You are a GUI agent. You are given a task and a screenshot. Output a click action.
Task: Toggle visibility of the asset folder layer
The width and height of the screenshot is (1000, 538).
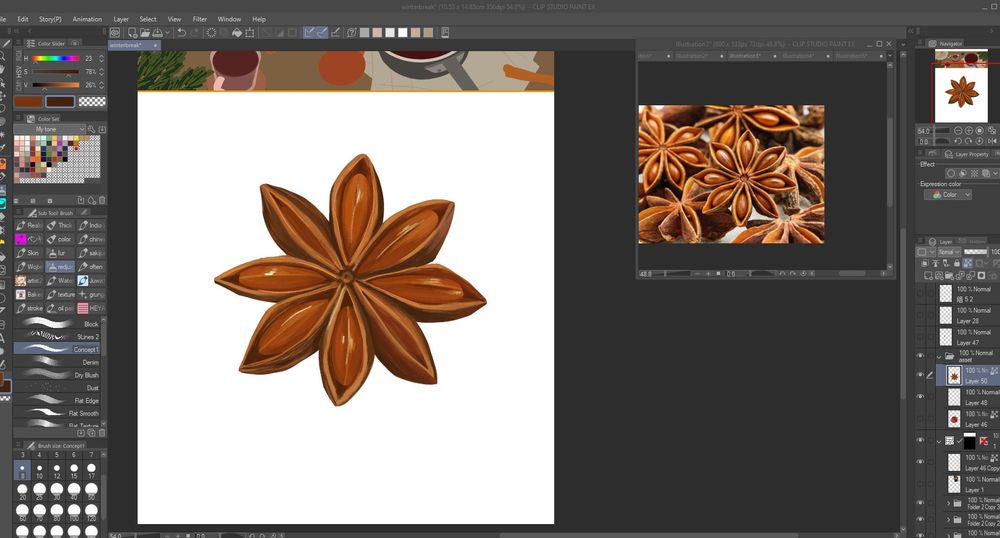coord(920,355)
